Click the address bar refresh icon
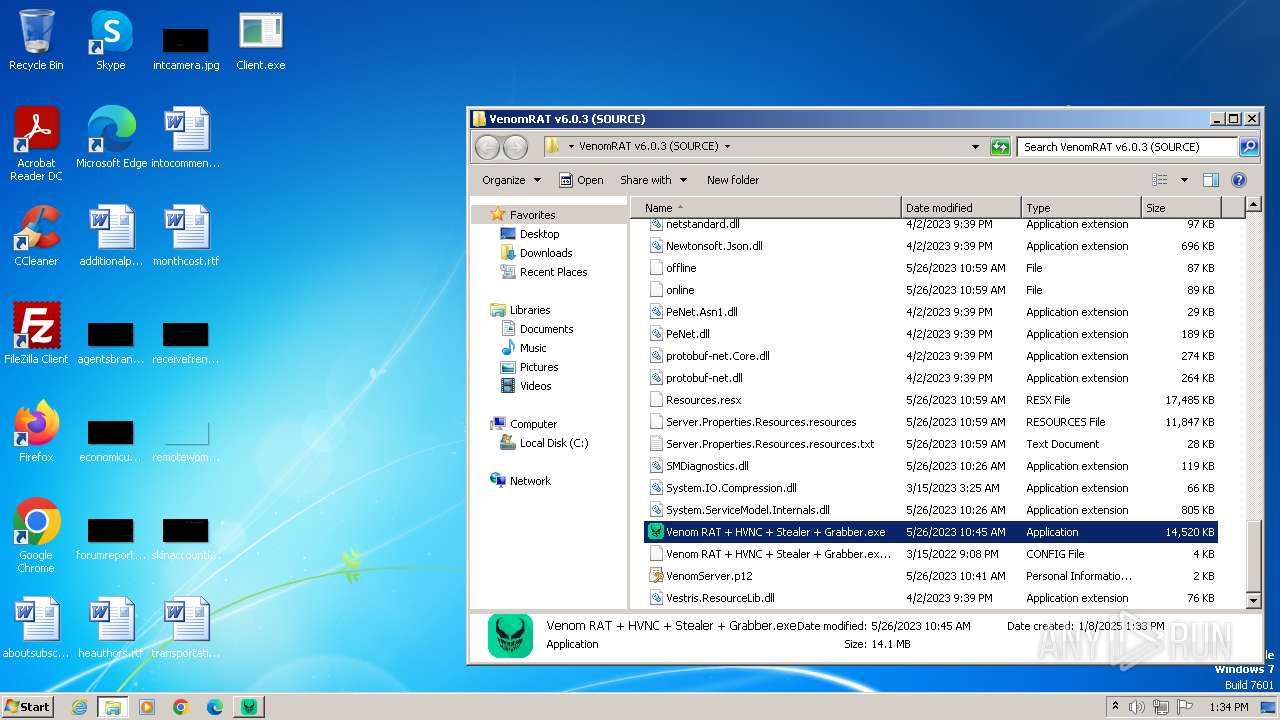The image size is (1280, 720). 1000,147
